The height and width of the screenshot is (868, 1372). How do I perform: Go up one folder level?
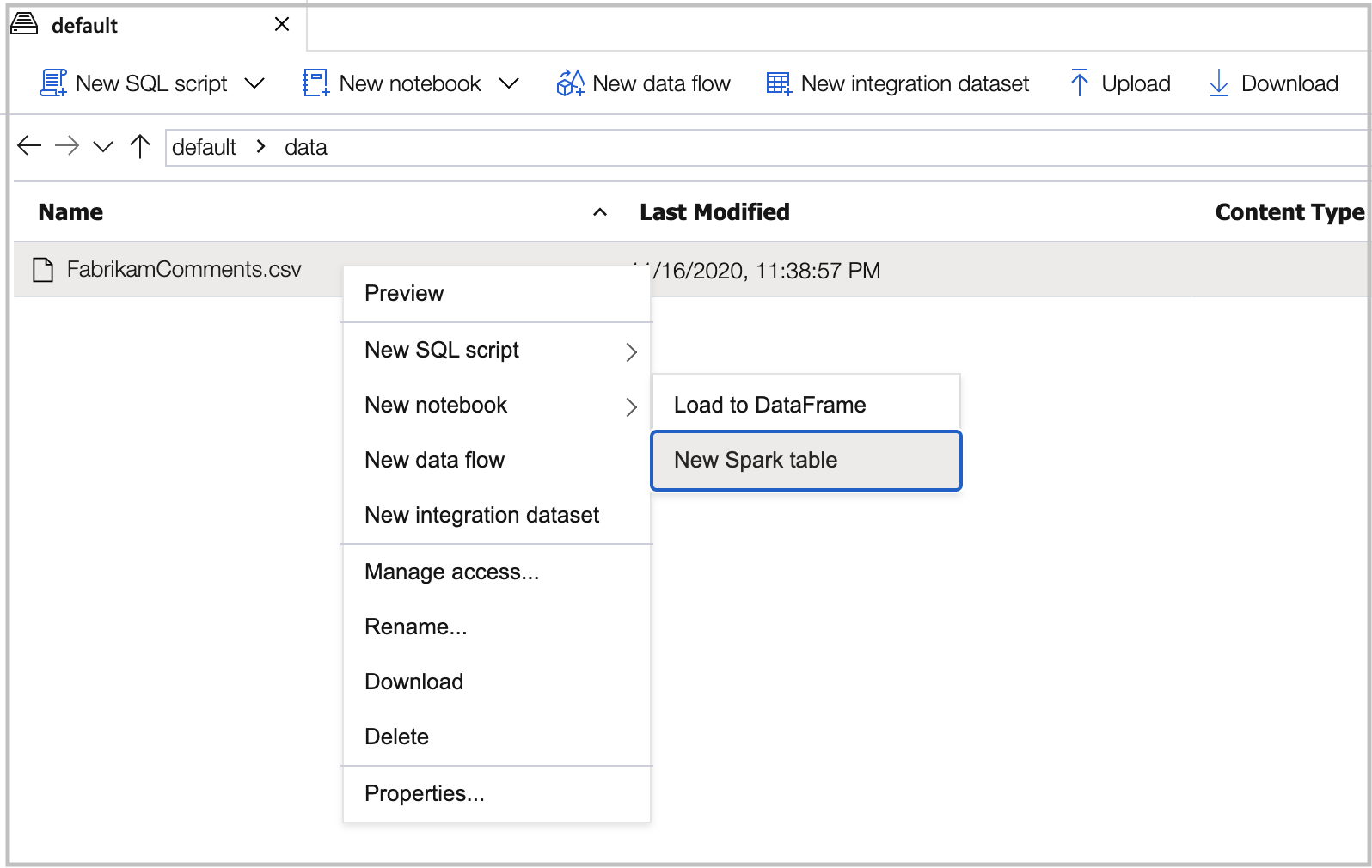coord(140,146)
